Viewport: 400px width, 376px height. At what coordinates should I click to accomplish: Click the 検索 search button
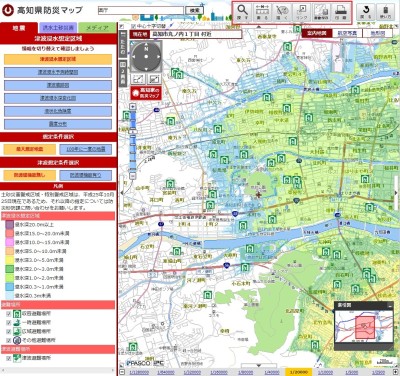(194, 11)
